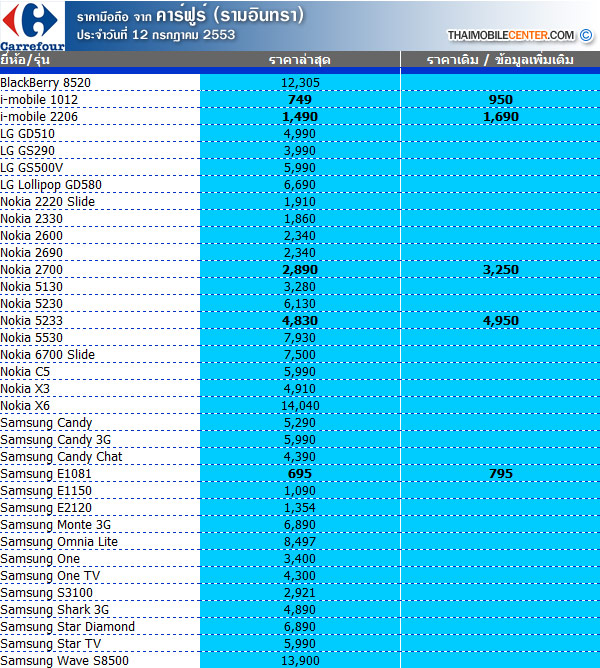Open the ThaiMobileCenter.com link
This screenshot has height=668, width=600.
510,35
